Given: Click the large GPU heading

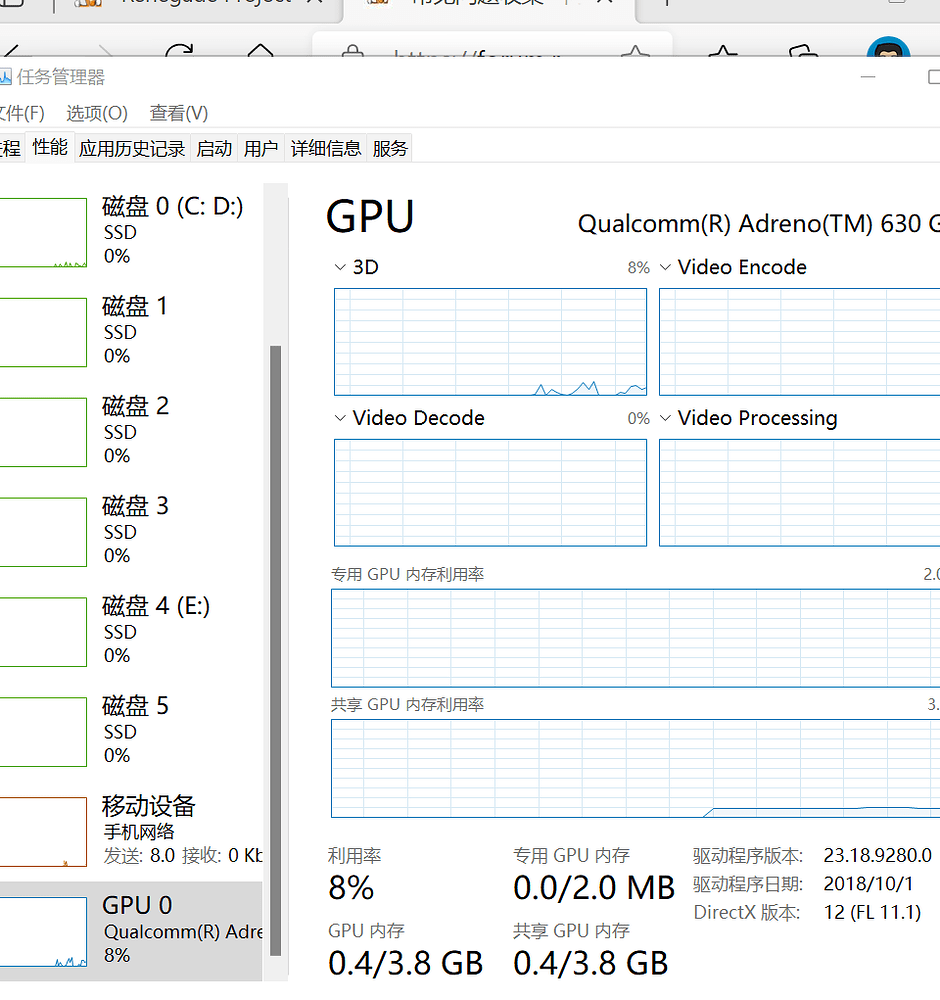Looking at the screenshot, I should pos(371,217).
